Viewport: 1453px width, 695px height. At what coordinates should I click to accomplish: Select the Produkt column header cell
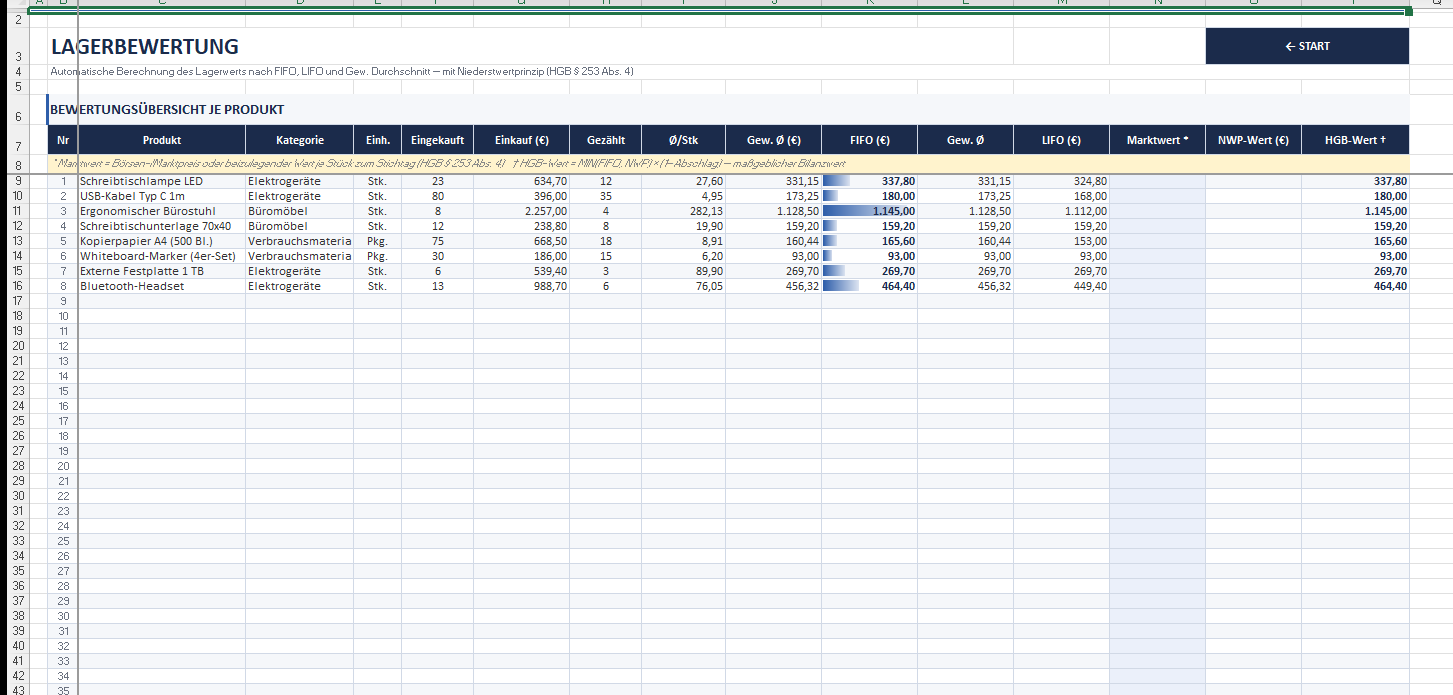tap(162, 140)
